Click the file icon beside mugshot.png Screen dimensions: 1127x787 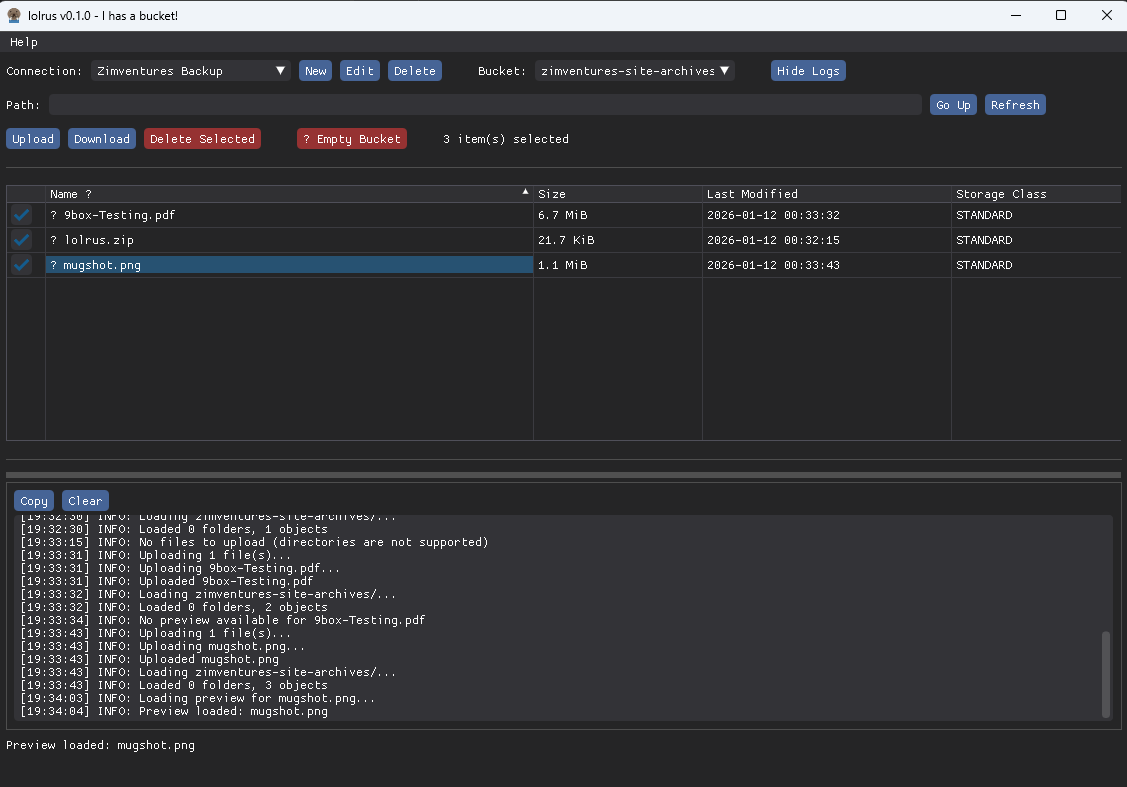click(x=52, y=265)
